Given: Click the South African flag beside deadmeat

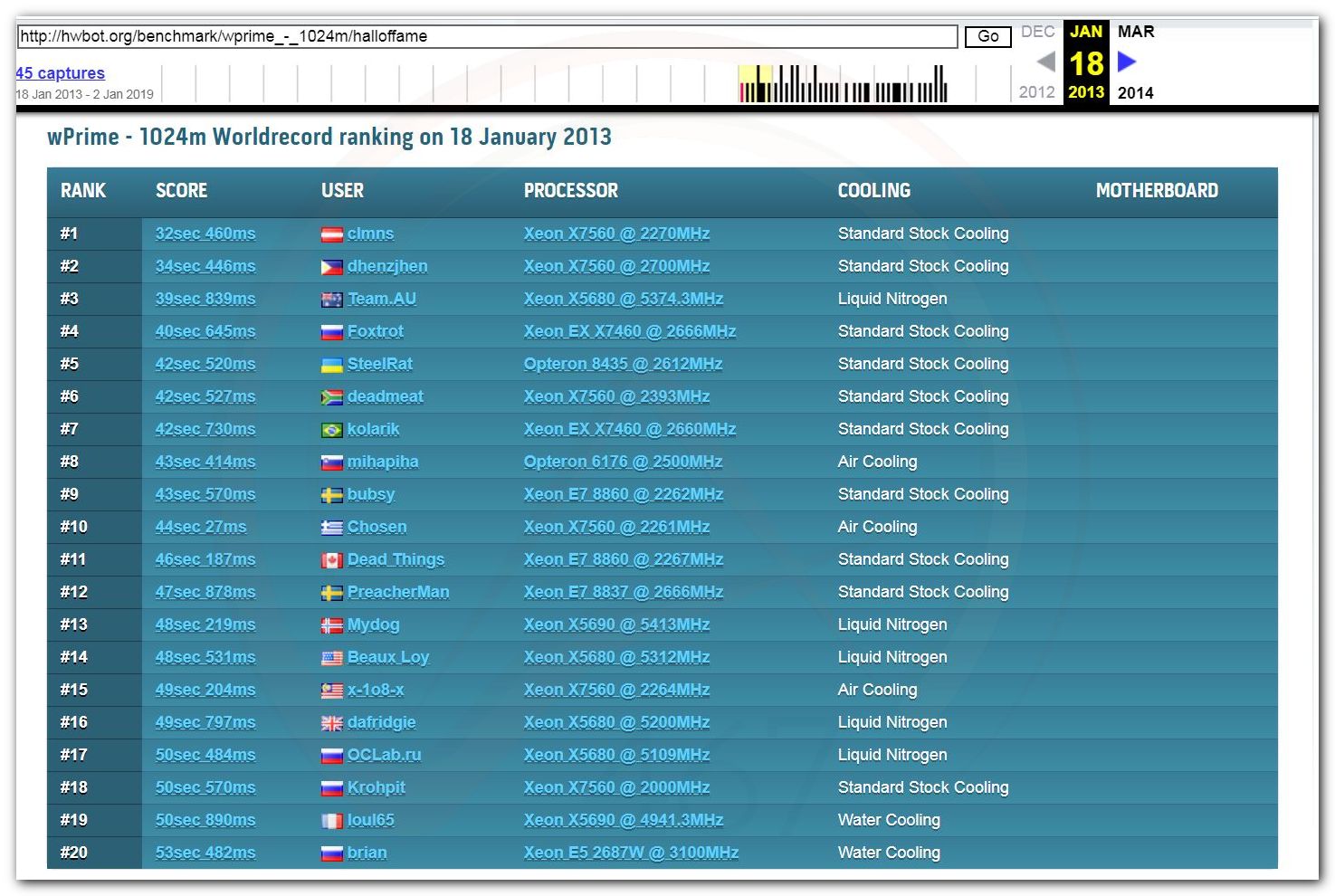Looking at the screenshot, I should (x=331, y=397).
